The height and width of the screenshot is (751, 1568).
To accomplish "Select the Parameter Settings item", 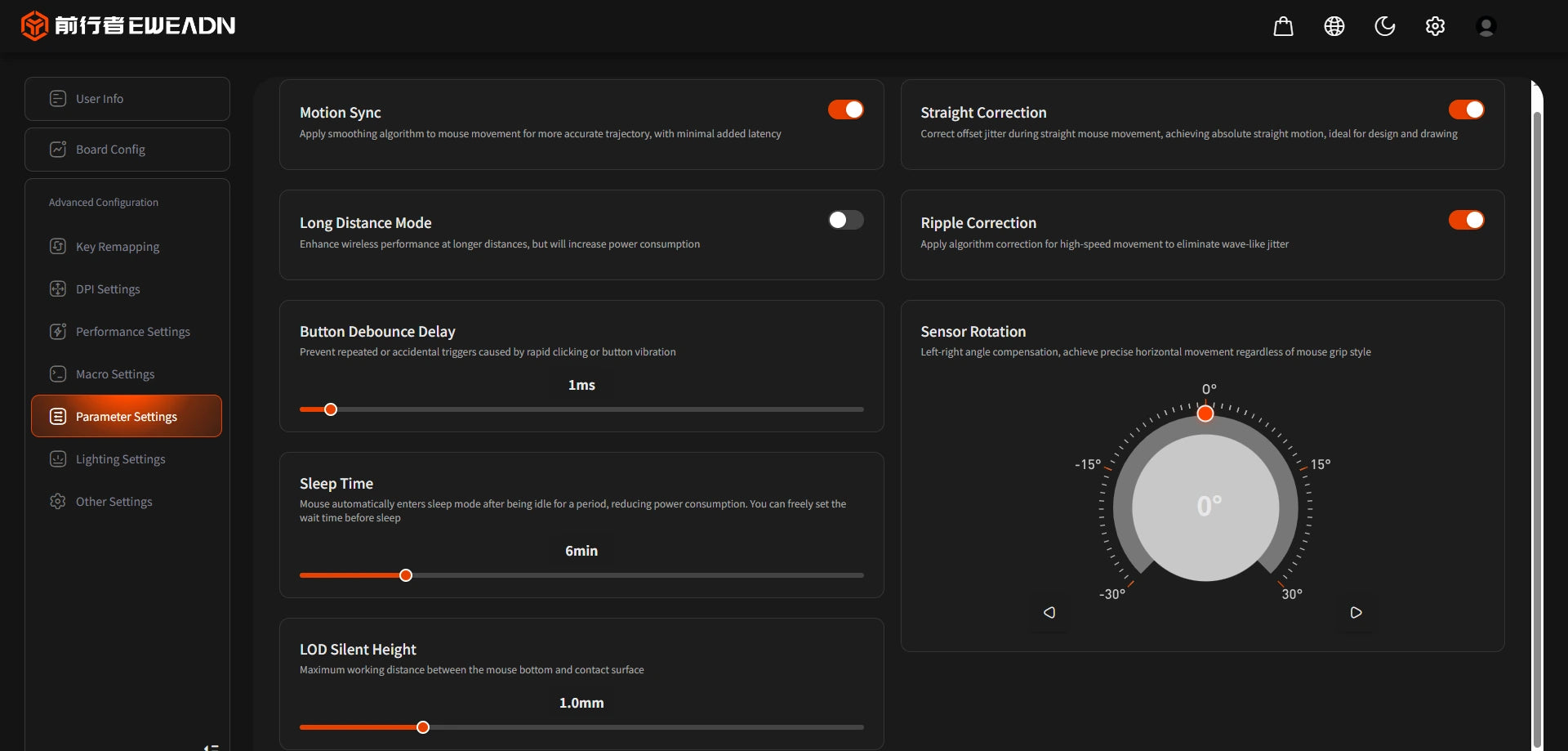I will pyautogui.click(x=127, y=416).
